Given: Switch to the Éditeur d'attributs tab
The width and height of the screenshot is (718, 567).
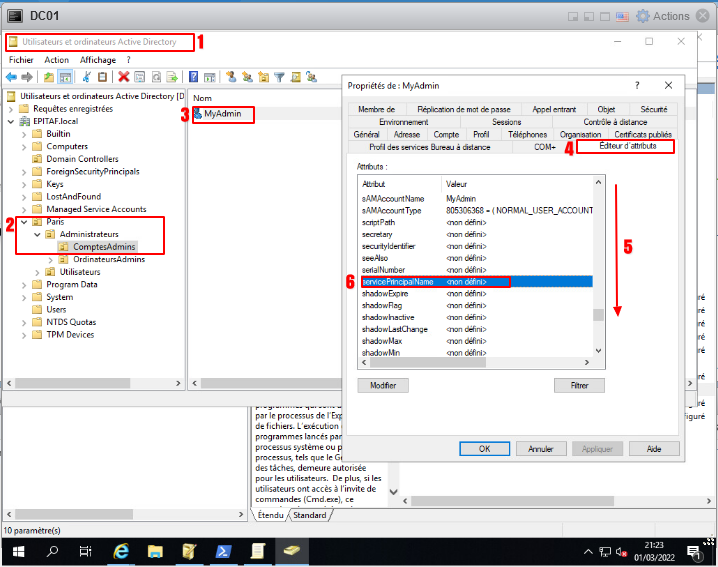Looking at the screenshot, I should click(x=628, y=146).
